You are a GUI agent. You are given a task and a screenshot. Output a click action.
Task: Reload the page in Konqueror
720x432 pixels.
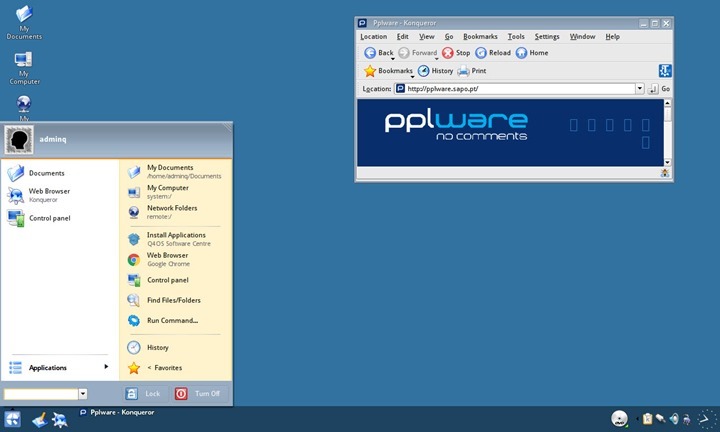[x=493, y=53]
